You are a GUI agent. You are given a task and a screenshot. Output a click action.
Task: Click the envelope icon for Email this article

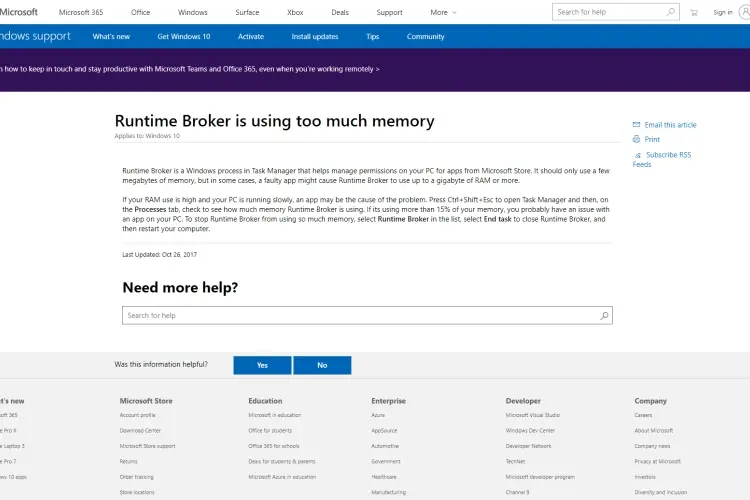tap(636, 124)
